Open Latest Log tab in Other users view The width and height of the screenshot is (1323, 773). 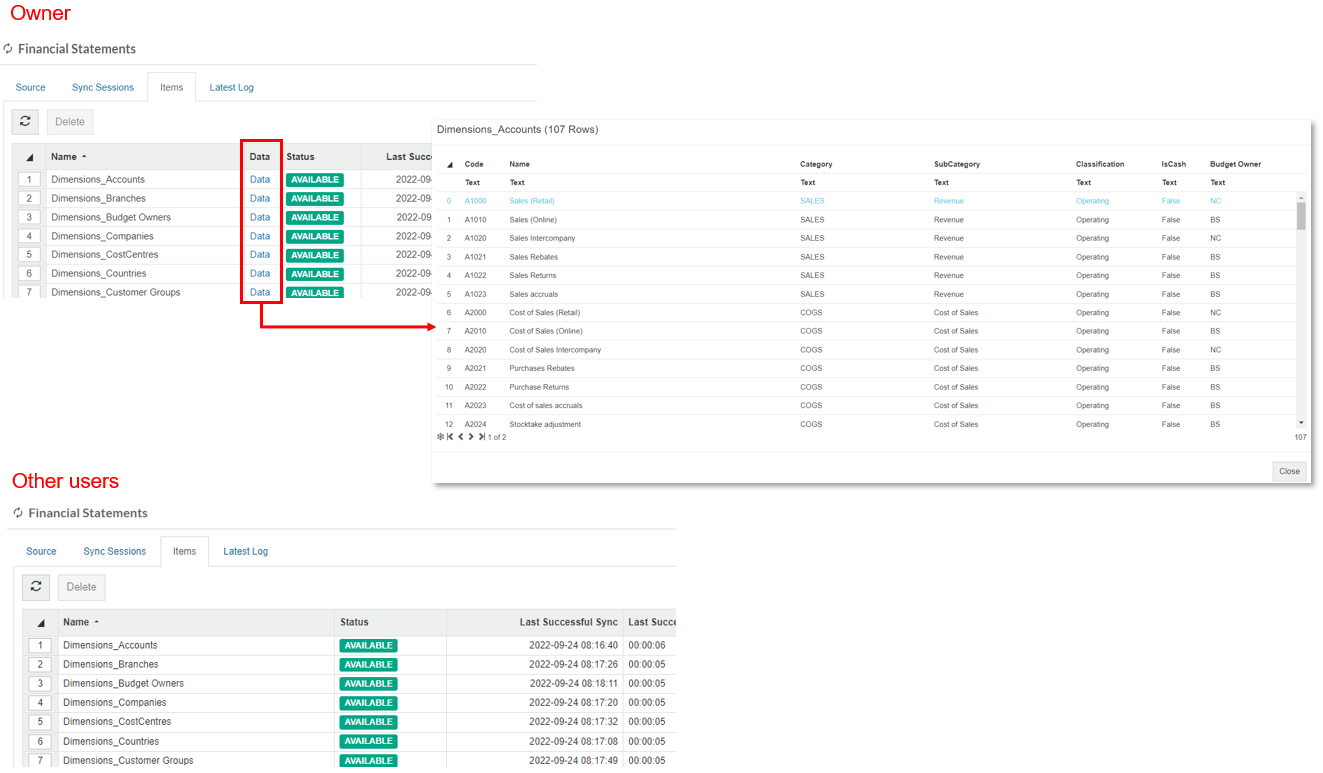(245, 552)
